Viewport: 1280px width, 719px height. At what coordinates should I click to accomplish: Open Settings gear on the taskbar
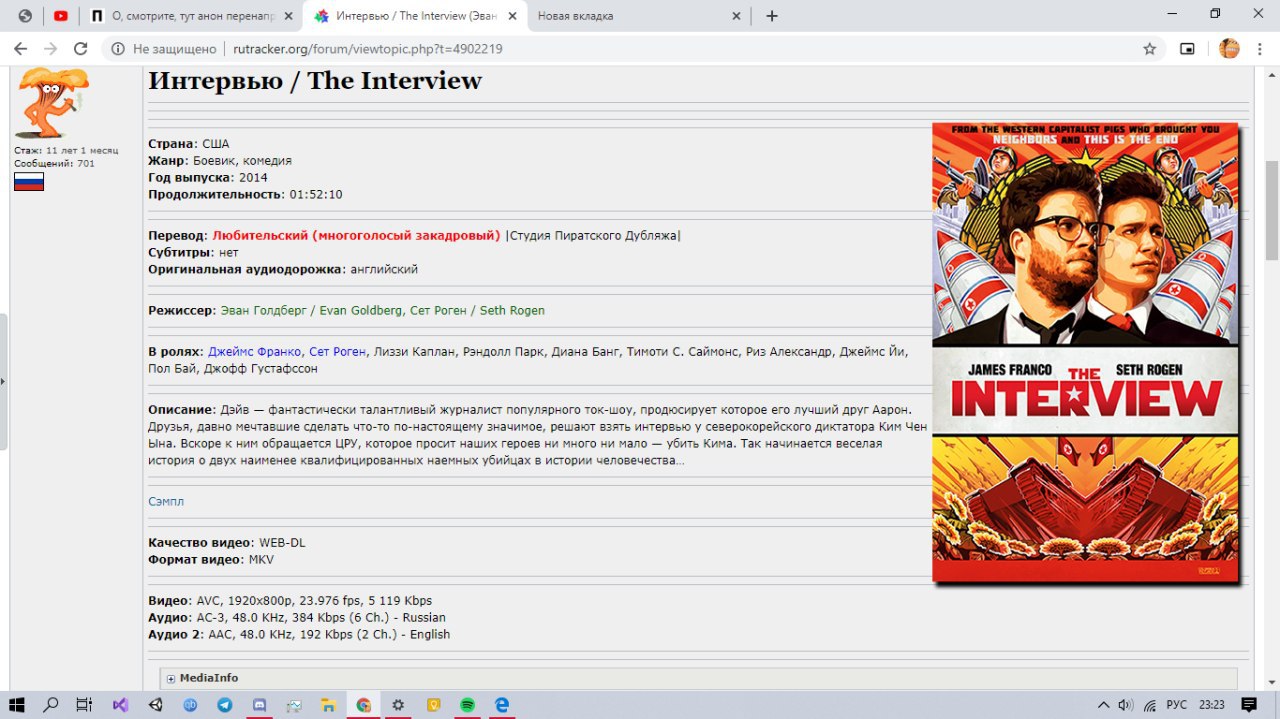point(398,705)
